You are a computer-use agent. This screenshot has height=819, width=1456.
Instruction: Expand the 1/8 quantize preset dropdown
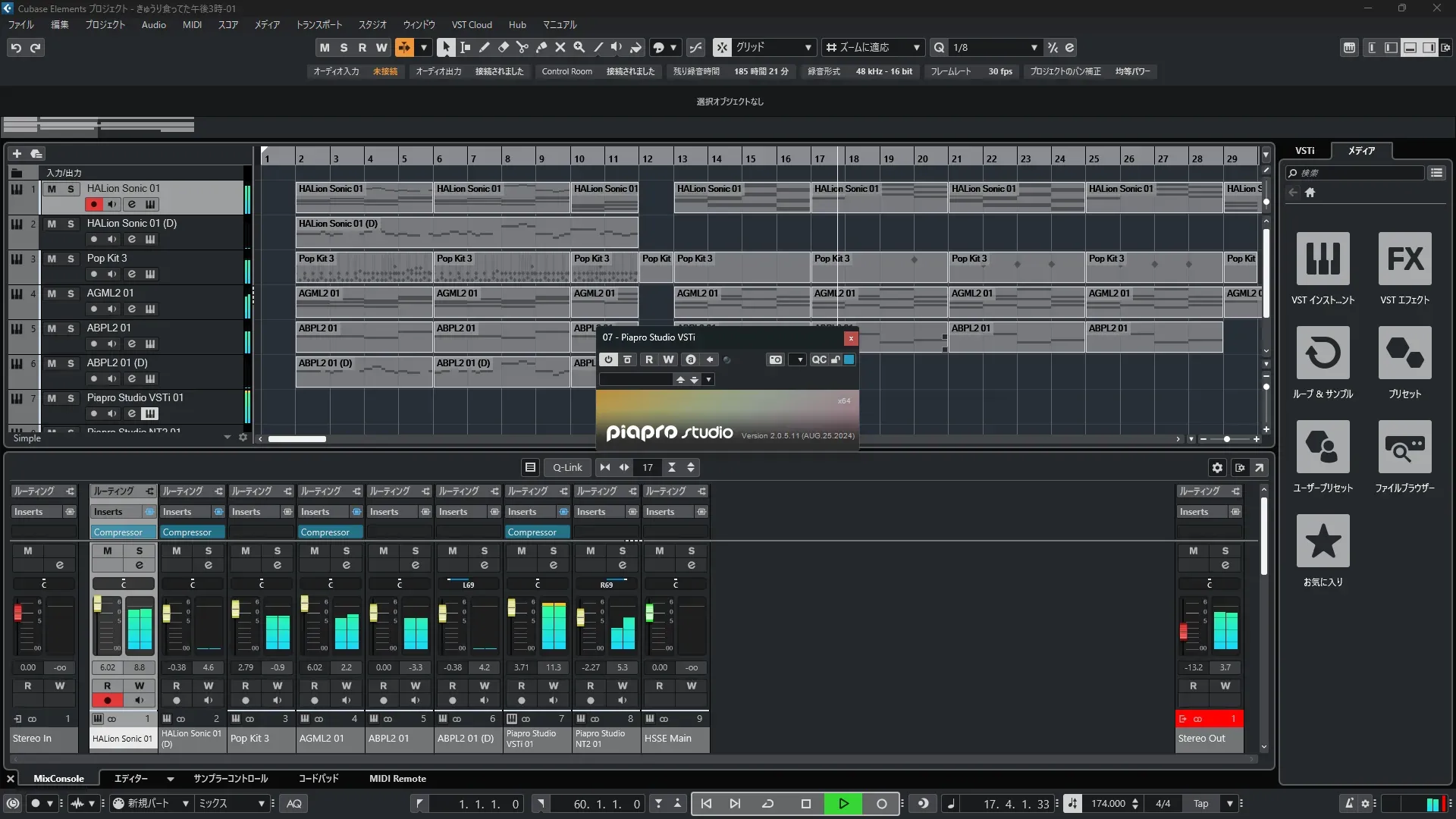coord(1034,47)
